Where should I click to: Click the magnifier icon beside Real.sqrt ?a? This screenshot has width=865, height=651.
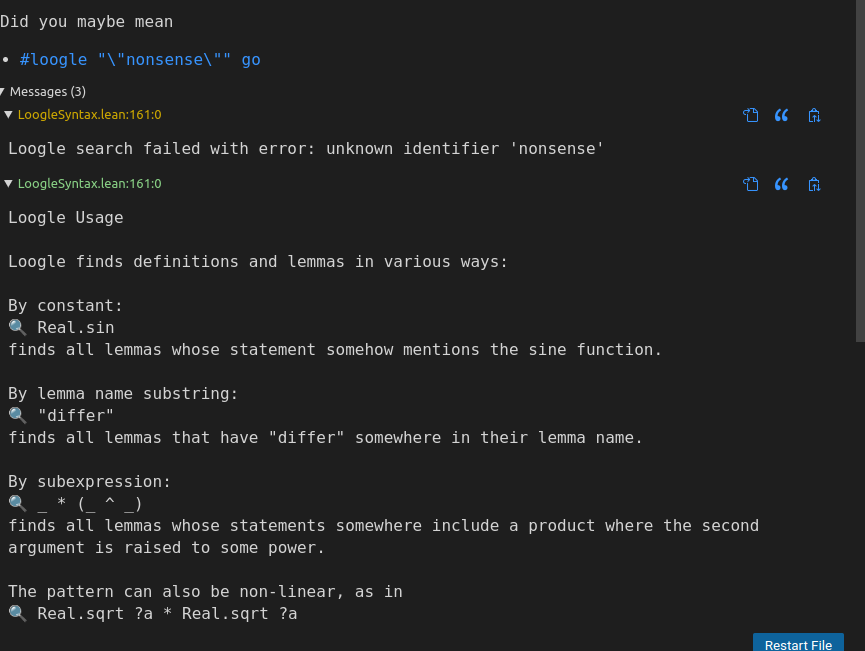[18, 613]
